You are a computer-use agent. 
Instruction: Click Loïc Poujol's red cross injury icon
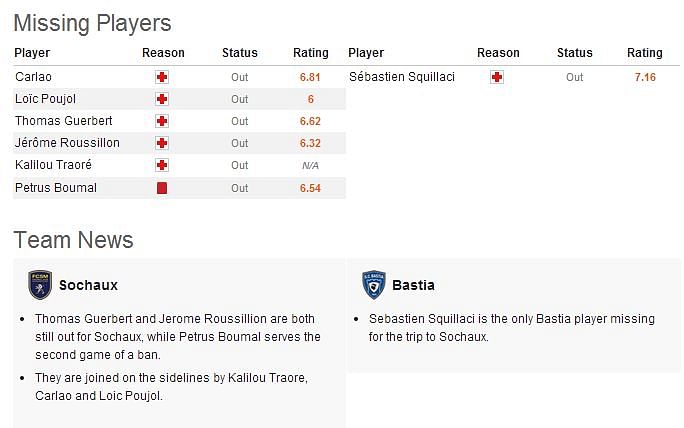tap(162, 99)
